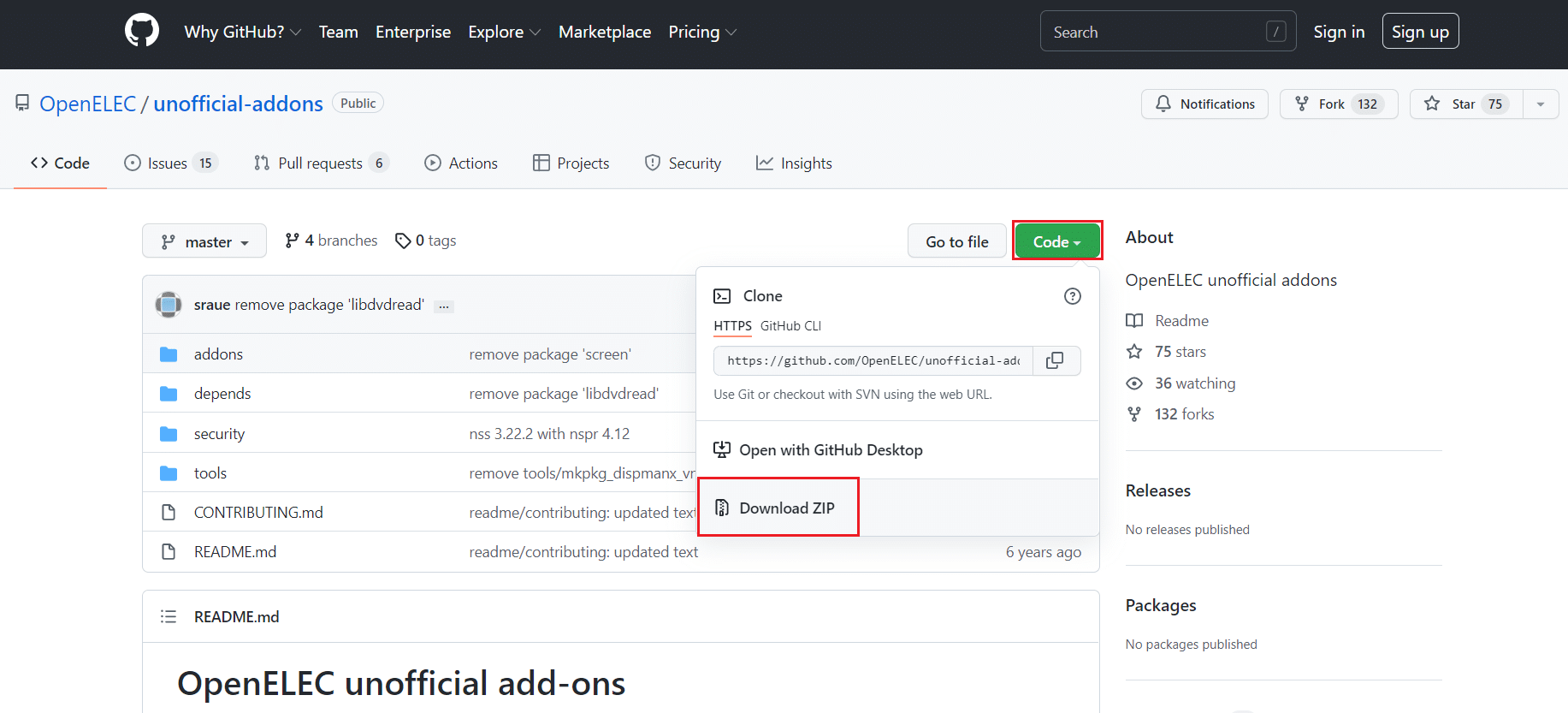1568x713 pixels.
Task: Open the README table of contents icon
Action: (x=169, y=616)
